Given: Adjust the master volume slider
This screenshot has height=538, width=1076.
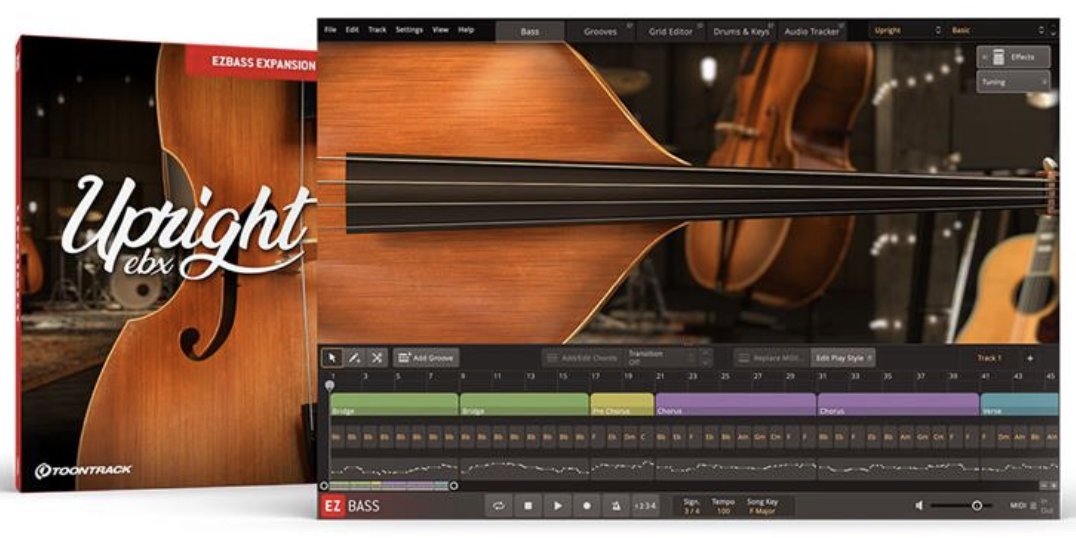Looking at the screenshot, I should [976, 506].
